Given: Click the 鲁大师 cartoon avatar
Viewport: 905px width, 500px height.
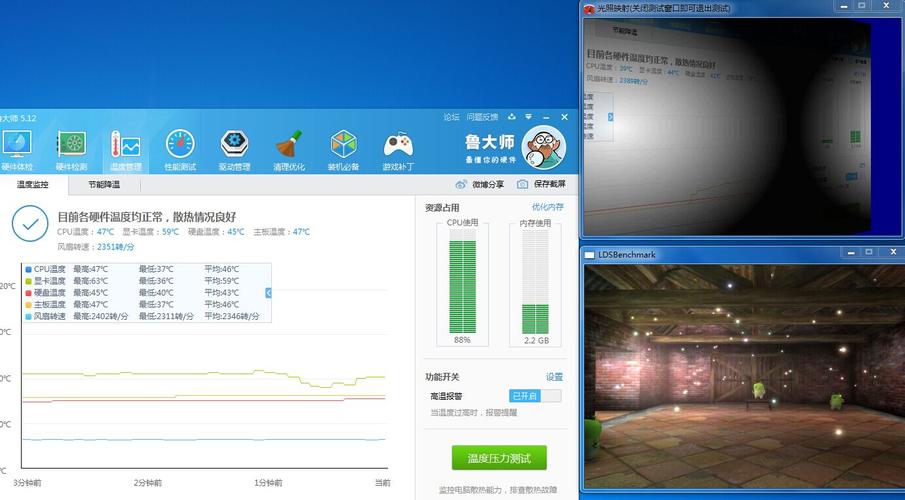Looking at the screenshot, I should pyautogui.click(x=544, y=147).
